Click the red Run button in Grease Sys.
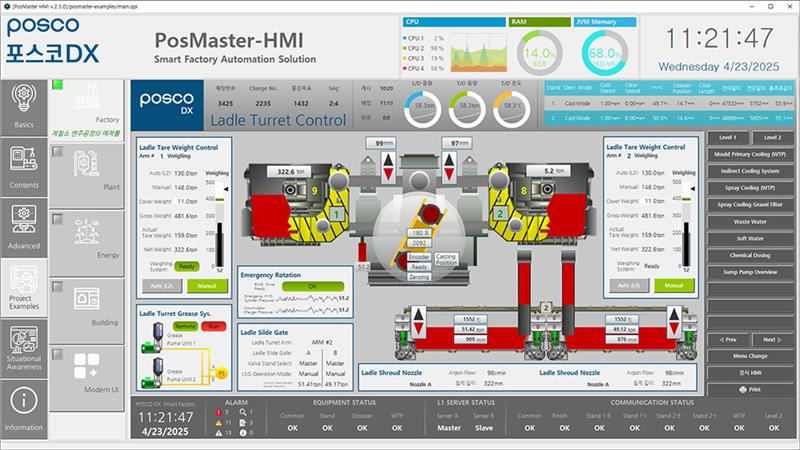 (x=214, y=326)
